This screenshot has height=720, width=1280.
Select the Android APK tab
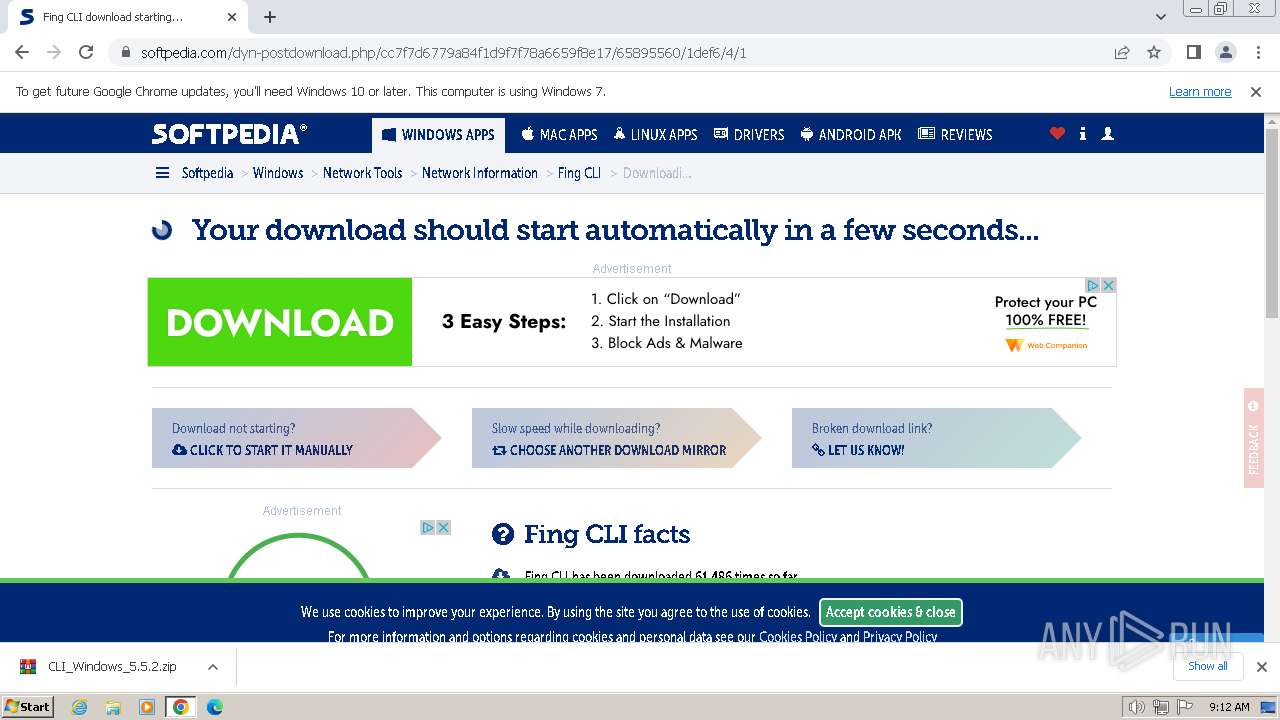tap(851, 134)
